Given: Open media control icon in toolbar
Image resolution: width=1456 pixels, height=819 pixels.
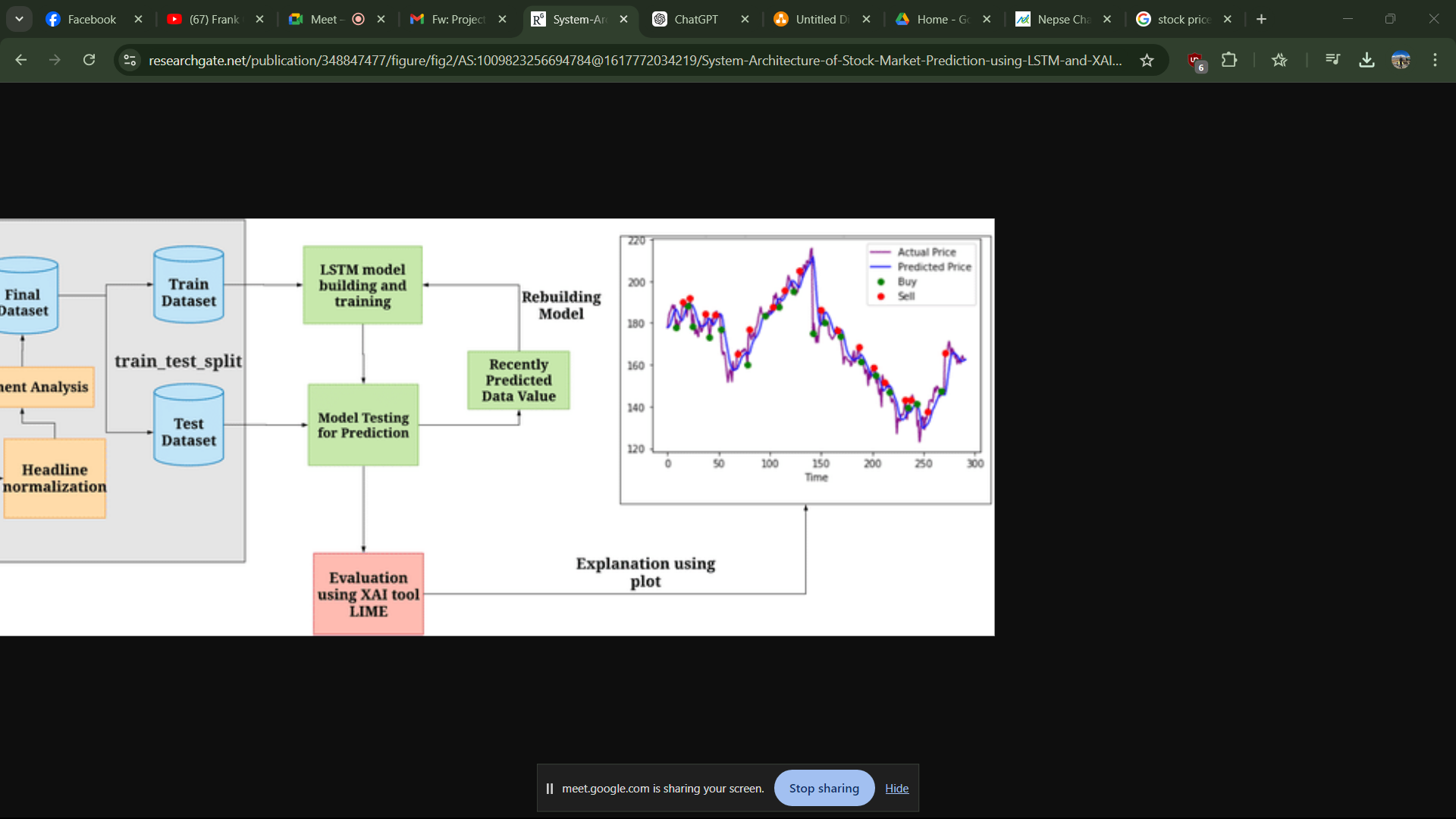Looking at the screenshot, I should (x=1332, y=60).
